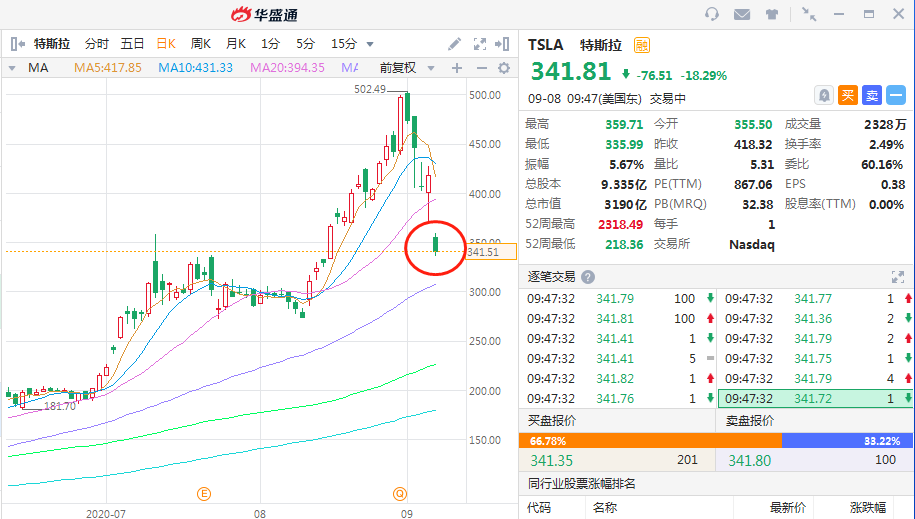
Task: Click the margin 融 badge
Action: (642, 45)
